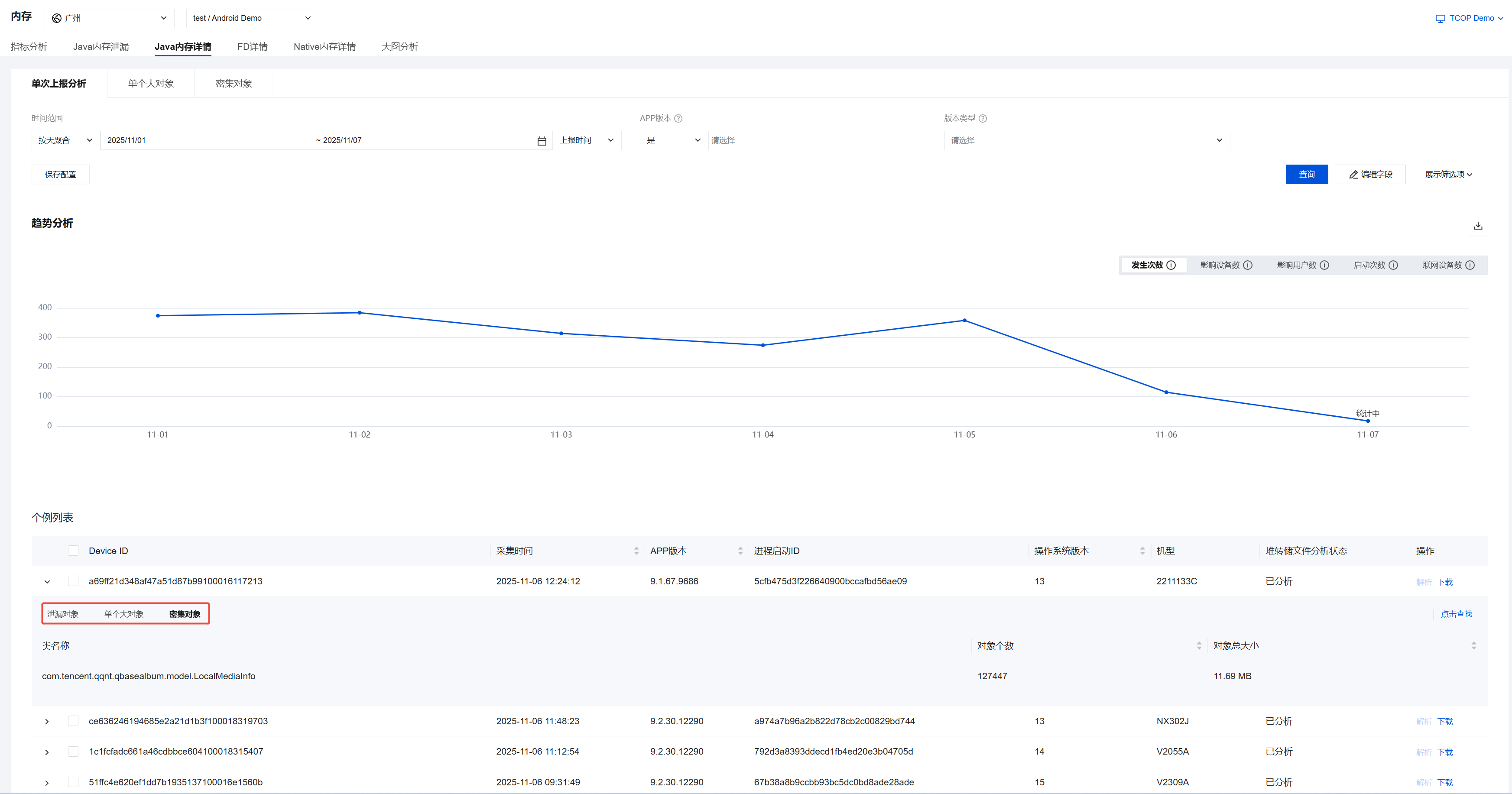The height and width of the screenshot is (794, 1512).
Task: Click the 版本类型 help question icon
Action: tap(983, 119)
